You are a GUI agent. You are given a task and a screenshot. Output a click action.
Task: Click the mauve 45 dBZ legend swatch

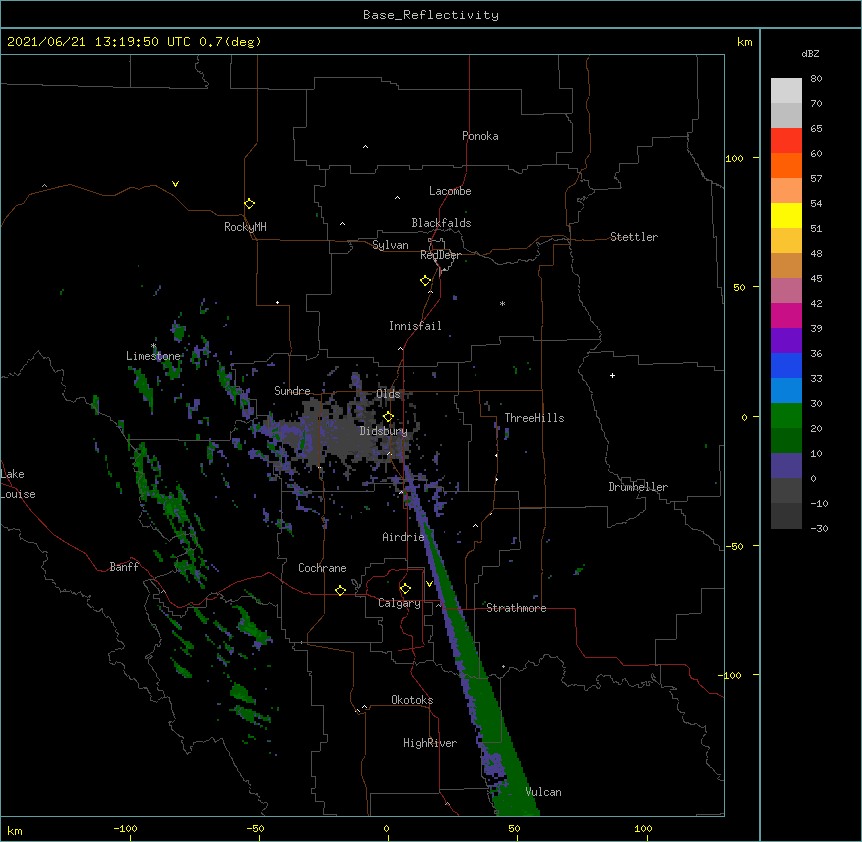[x=786, y=291]
